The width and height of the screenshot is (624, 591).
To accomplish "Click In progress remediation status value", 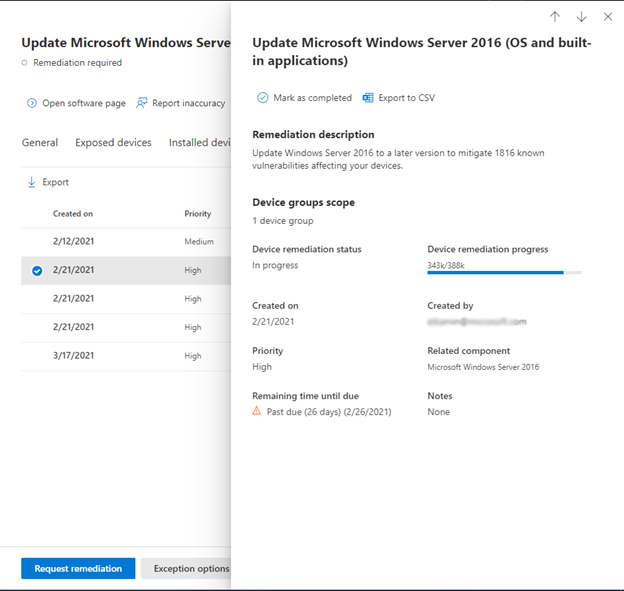I will coord(275,265).
